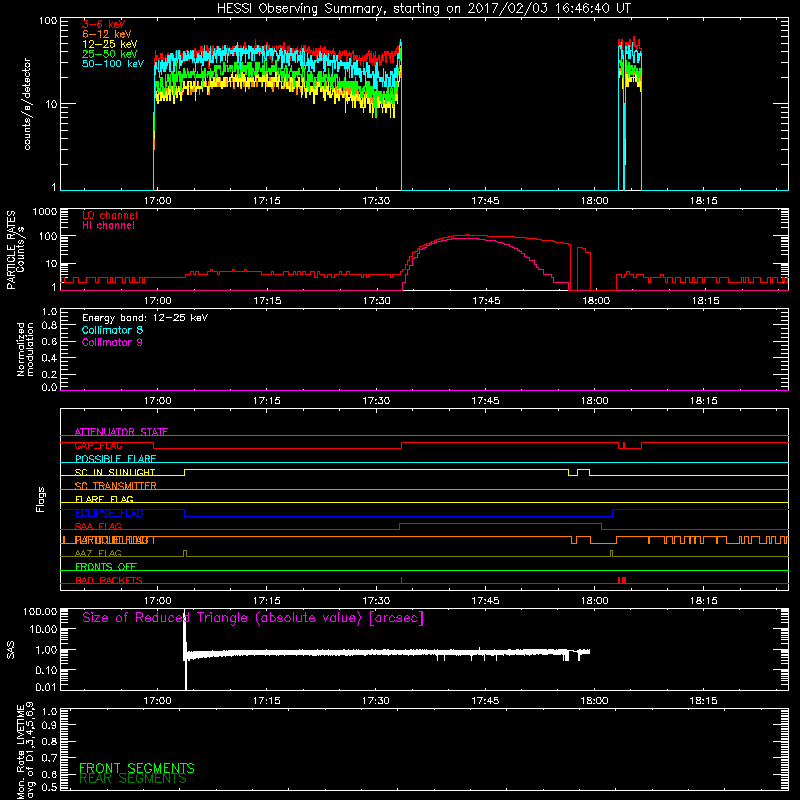Click the SAA_FLAG label

click(x=98, y=526)
